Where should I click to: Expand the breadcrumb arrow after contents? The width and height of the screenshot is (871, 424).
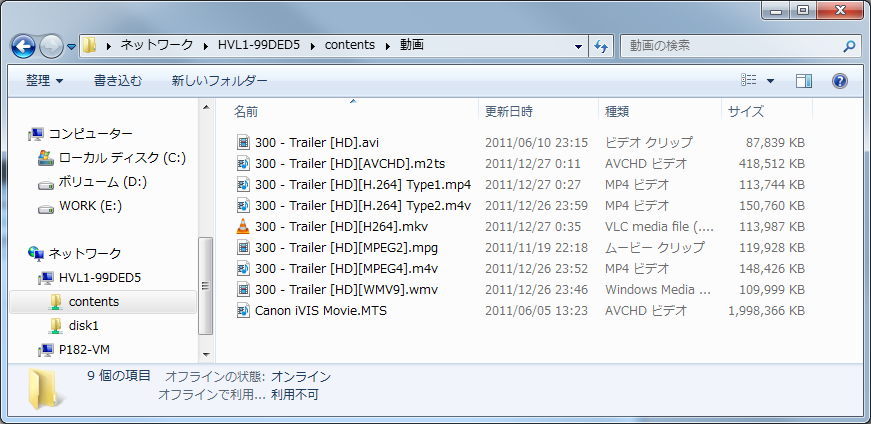tap(387, 46)
